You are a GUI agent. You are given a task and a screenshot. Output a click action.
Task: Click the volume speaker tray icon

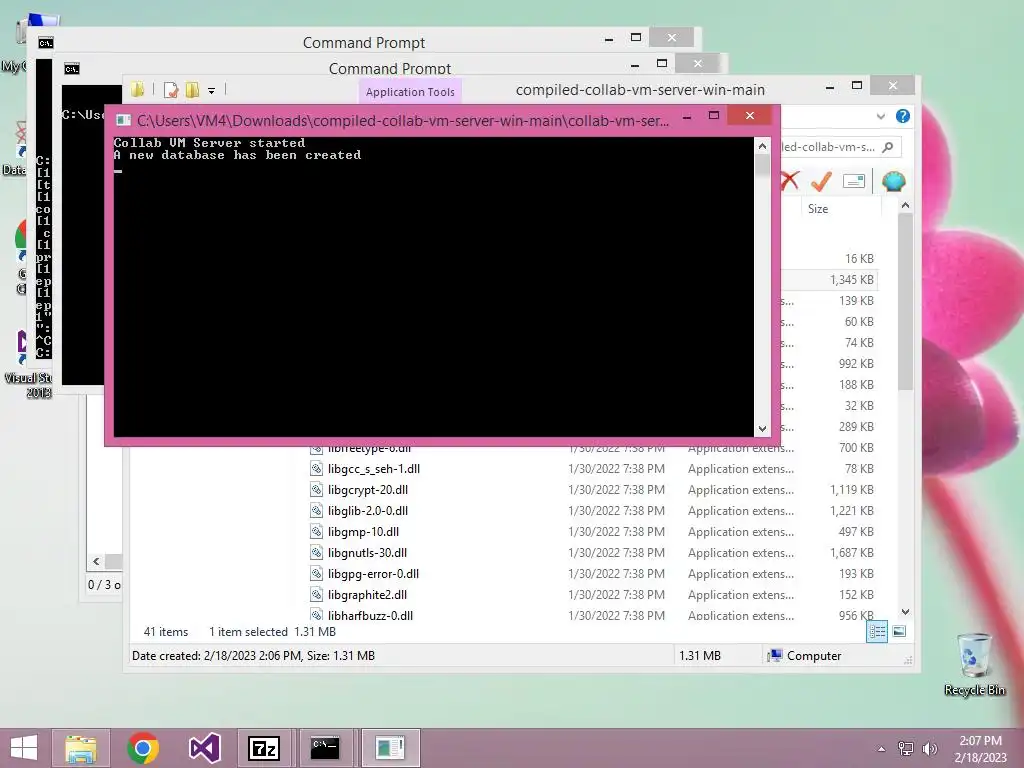(x=930, y=748)
